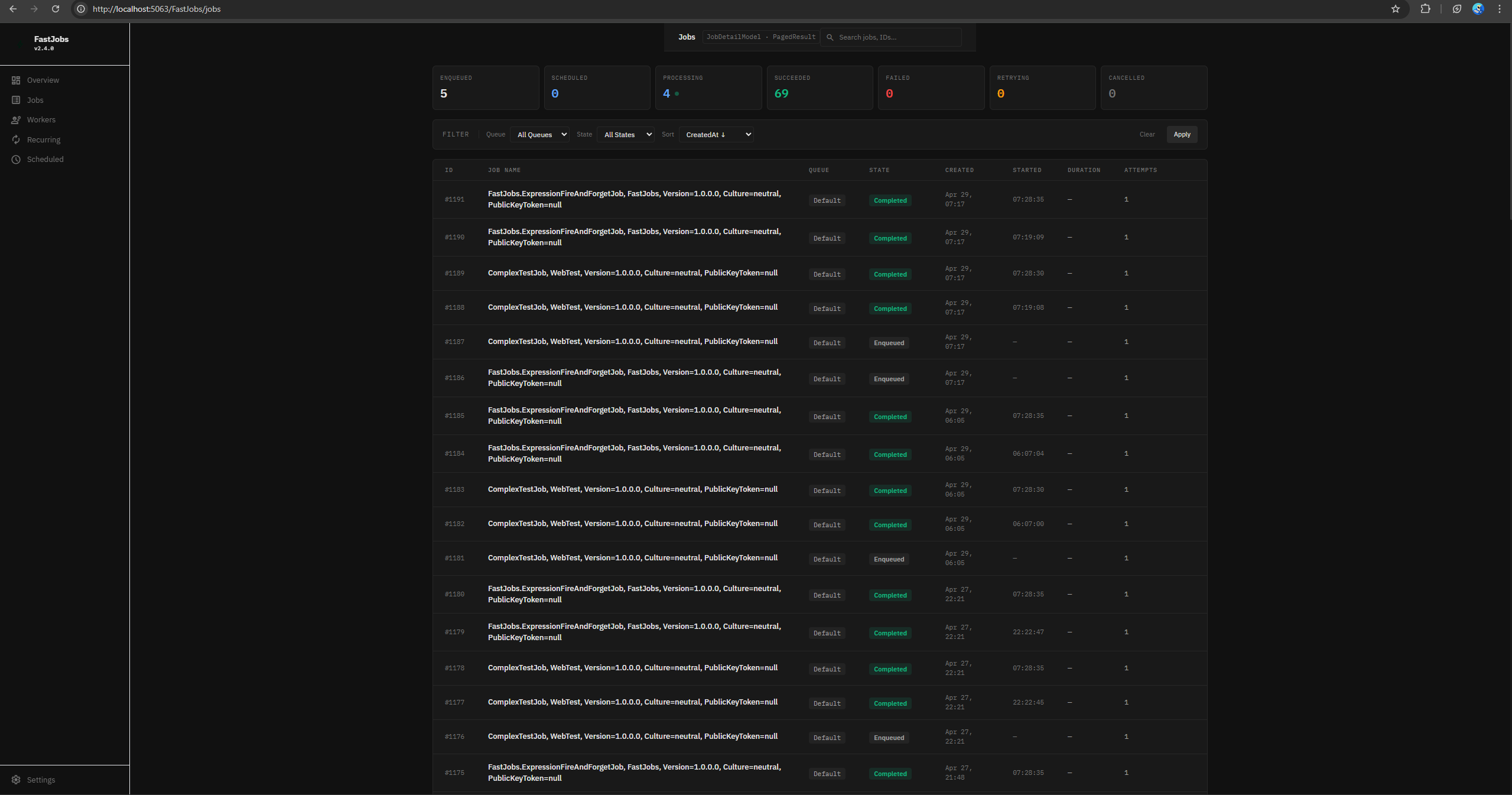Click the Created column header
The width and height of the screenshot is (1512, 795).
(959, 170)
